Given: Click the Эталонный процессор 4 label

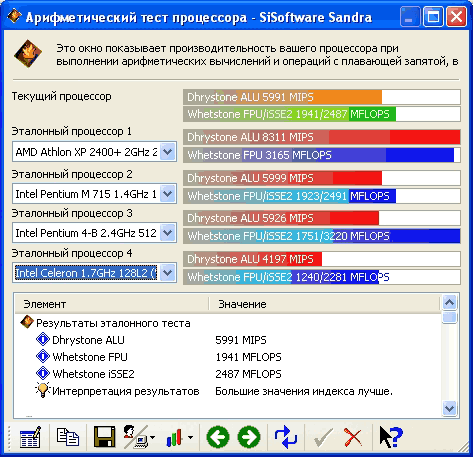Looking at the screenshot, I should click(x=72, y=253).
